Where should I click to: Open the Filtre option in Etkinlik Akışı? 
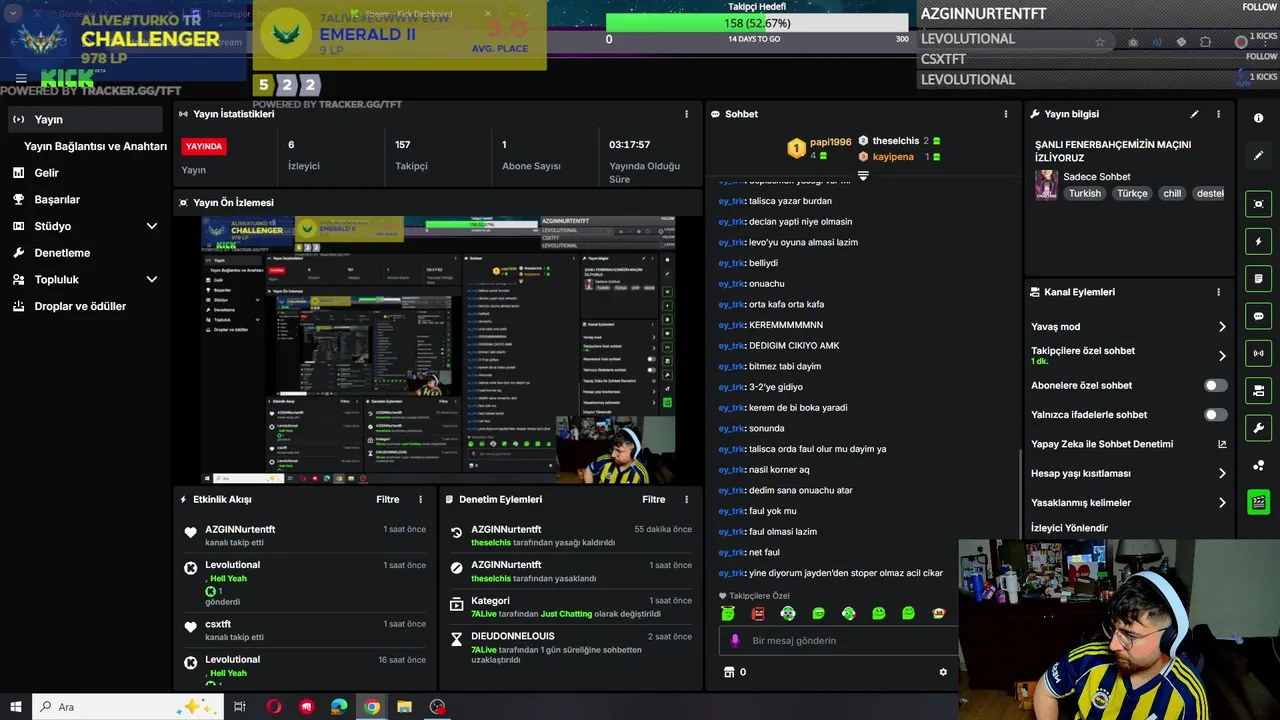[x=388, y=499]
